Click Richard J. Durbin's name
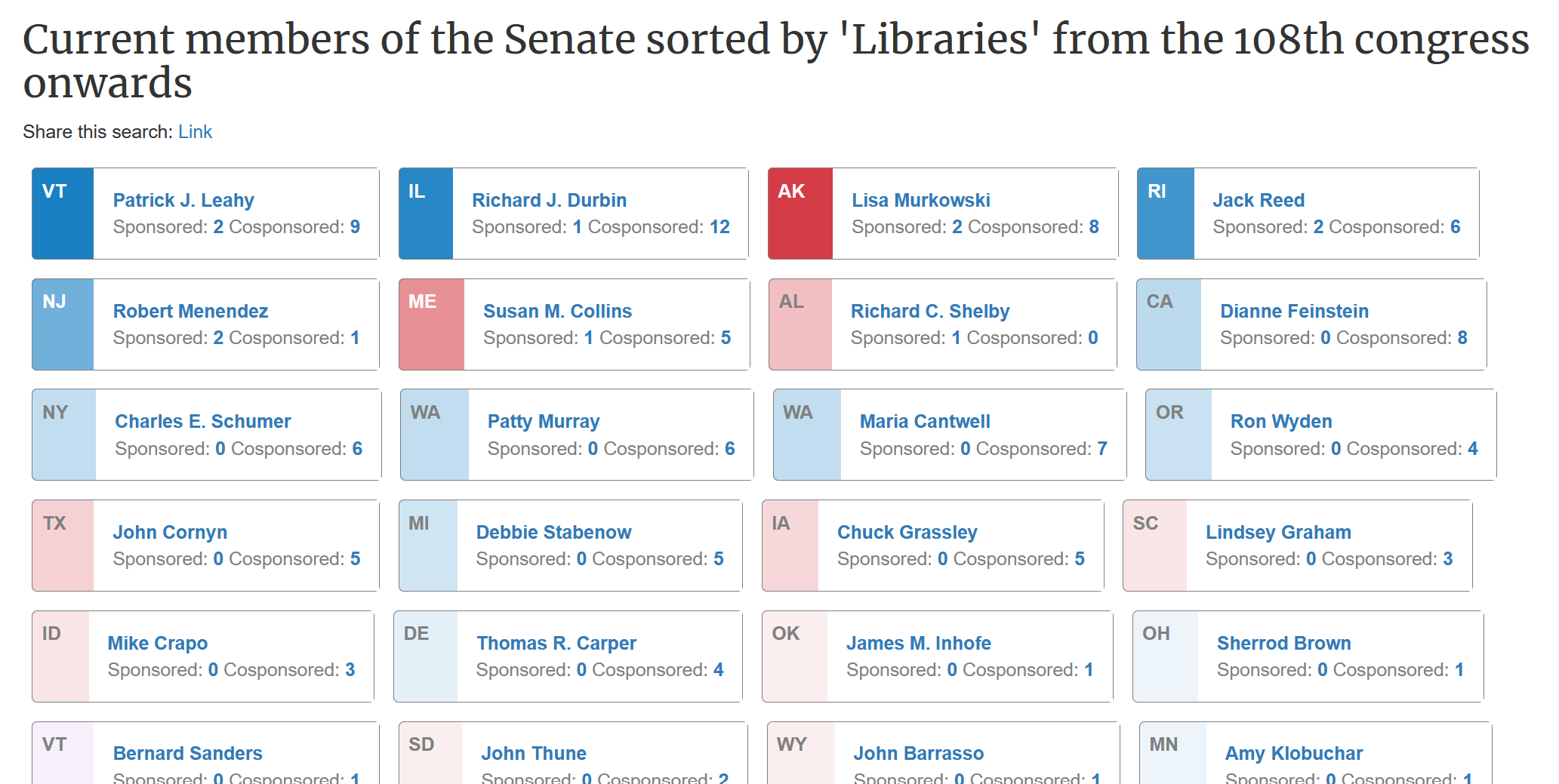The image size is (1559, 784). pos(549,200)
